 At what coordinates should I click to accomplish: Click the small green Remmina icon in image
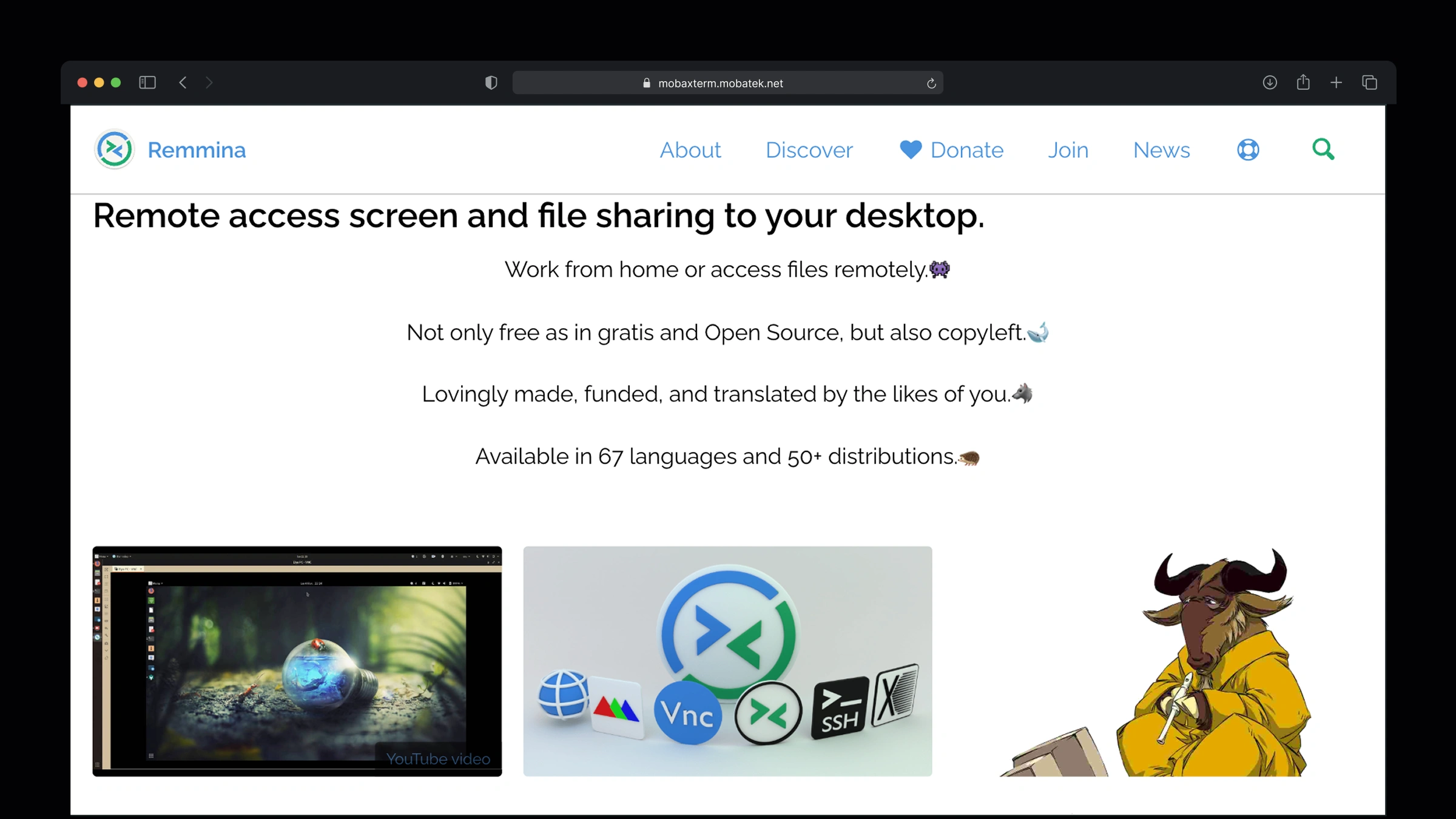(x=768, y=713)
